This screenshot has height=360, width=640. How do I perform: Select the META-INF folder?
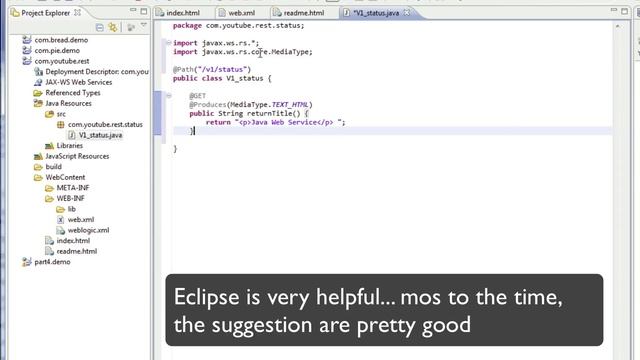[x=73, y=188]
